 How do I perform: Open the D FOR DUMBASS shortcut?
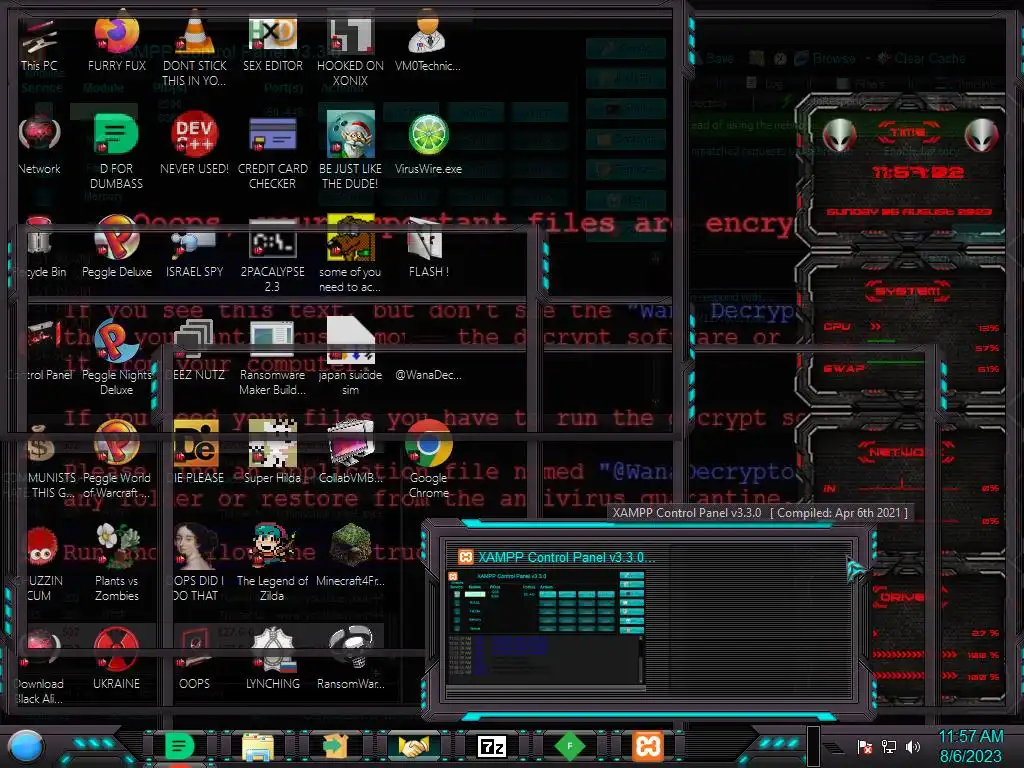click(x=117, y=152)
